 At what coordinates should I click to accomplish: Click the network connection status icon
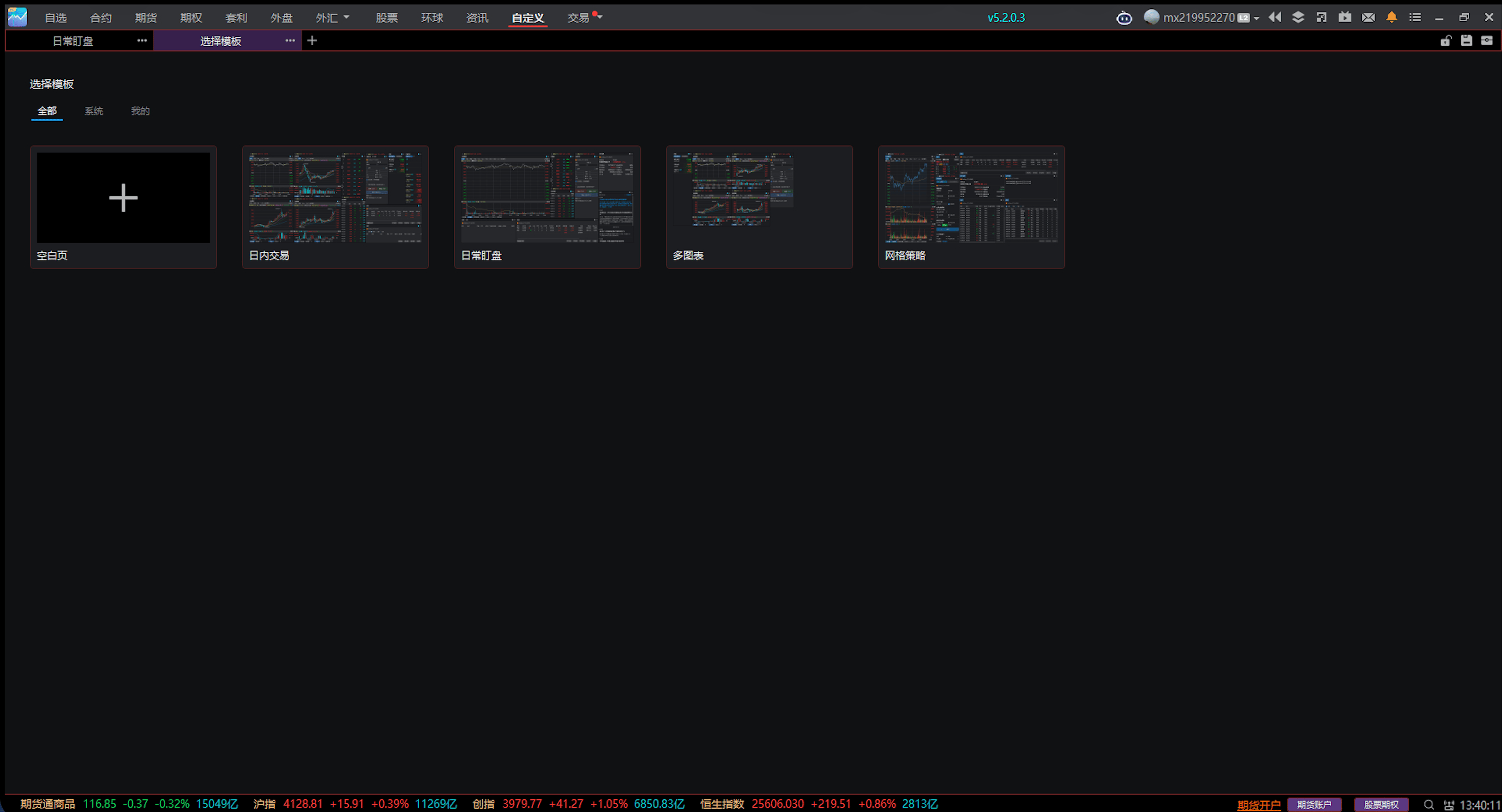tap(1448, 805)
